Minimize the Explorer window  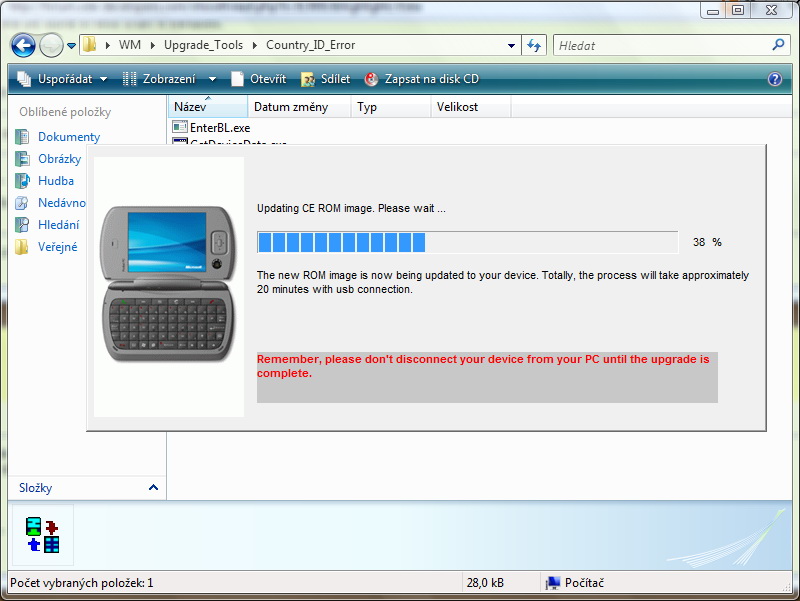pos(713,10)
